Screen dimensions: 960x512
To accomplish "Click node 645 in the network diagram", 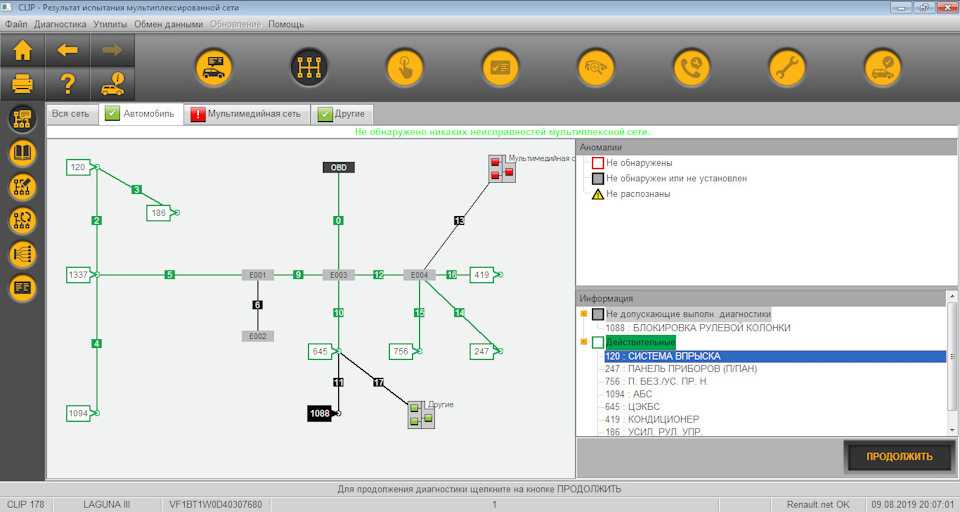I will tap(320, 351).
